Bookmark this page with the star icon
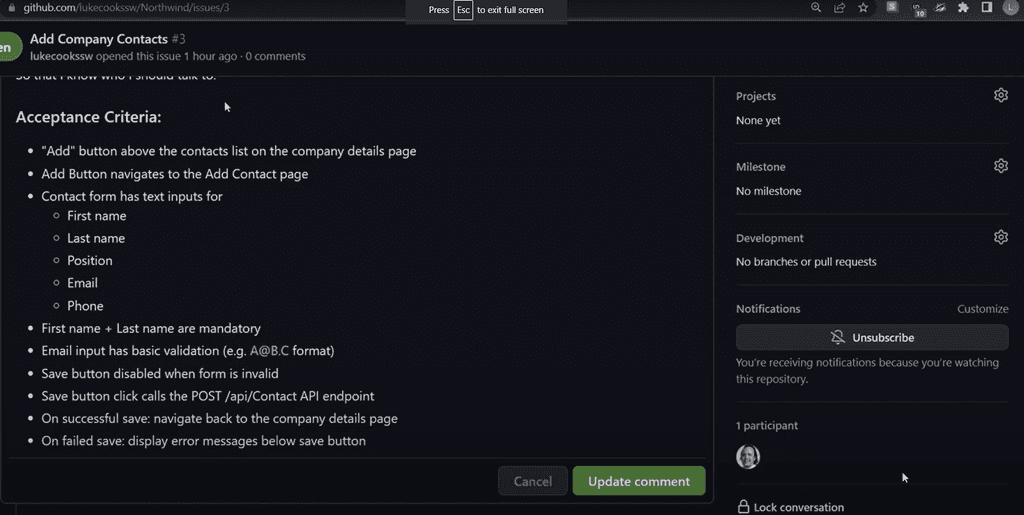This screenshot has height=515, width=1024. 863,8
